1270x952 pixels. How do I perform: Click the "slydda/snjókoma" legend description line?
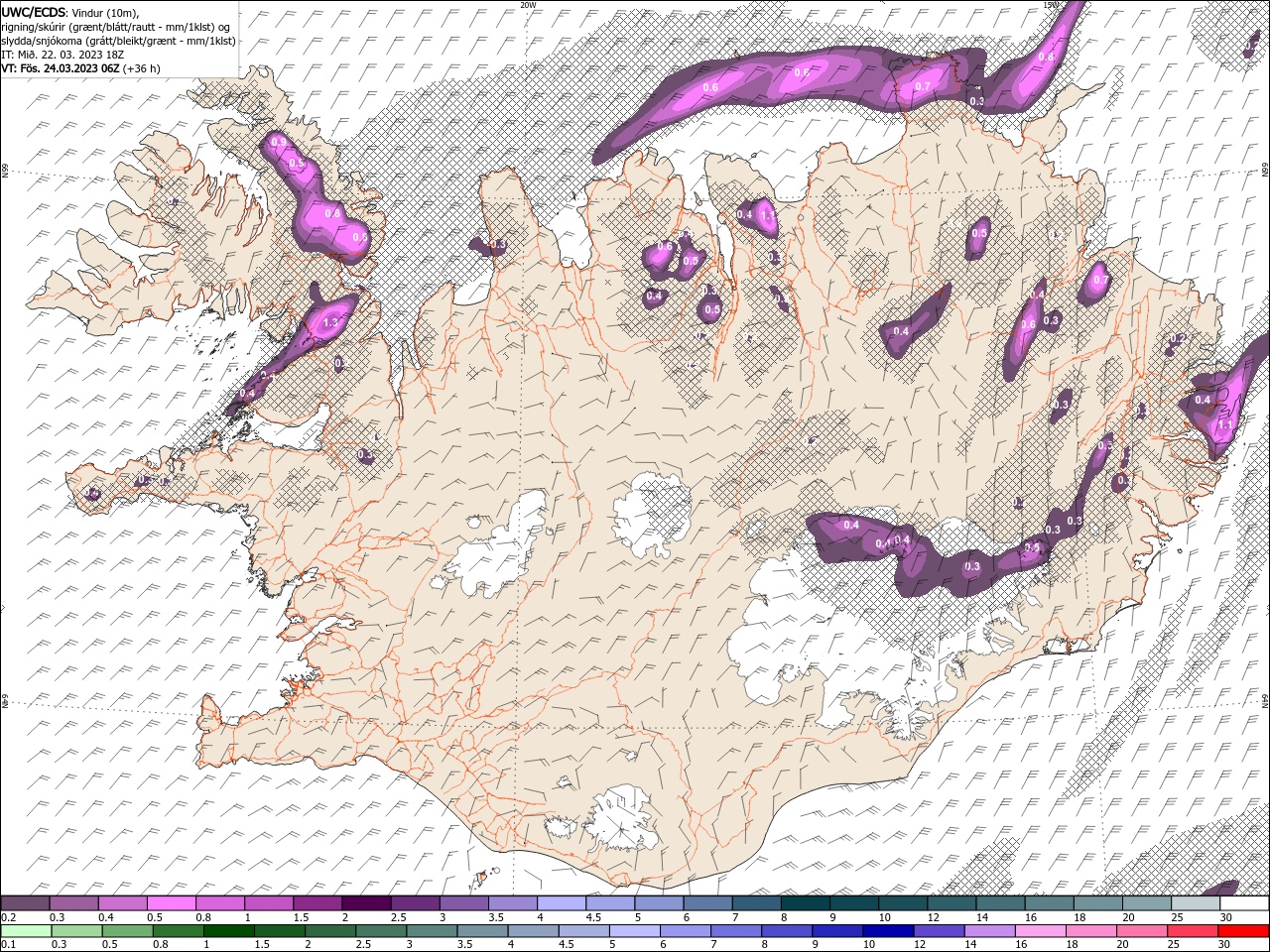pos(118,41)
